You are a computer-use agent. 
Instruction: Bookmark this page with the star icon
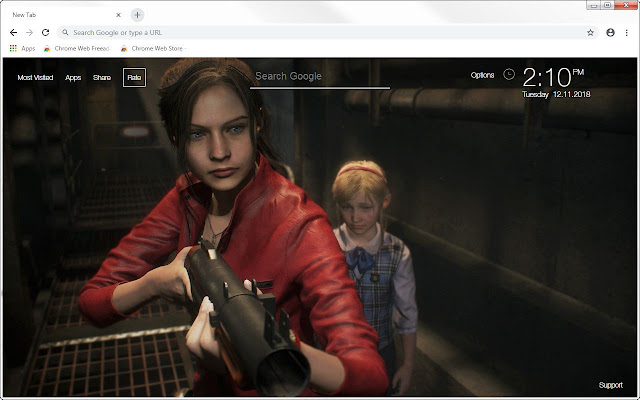pos(590,33)
